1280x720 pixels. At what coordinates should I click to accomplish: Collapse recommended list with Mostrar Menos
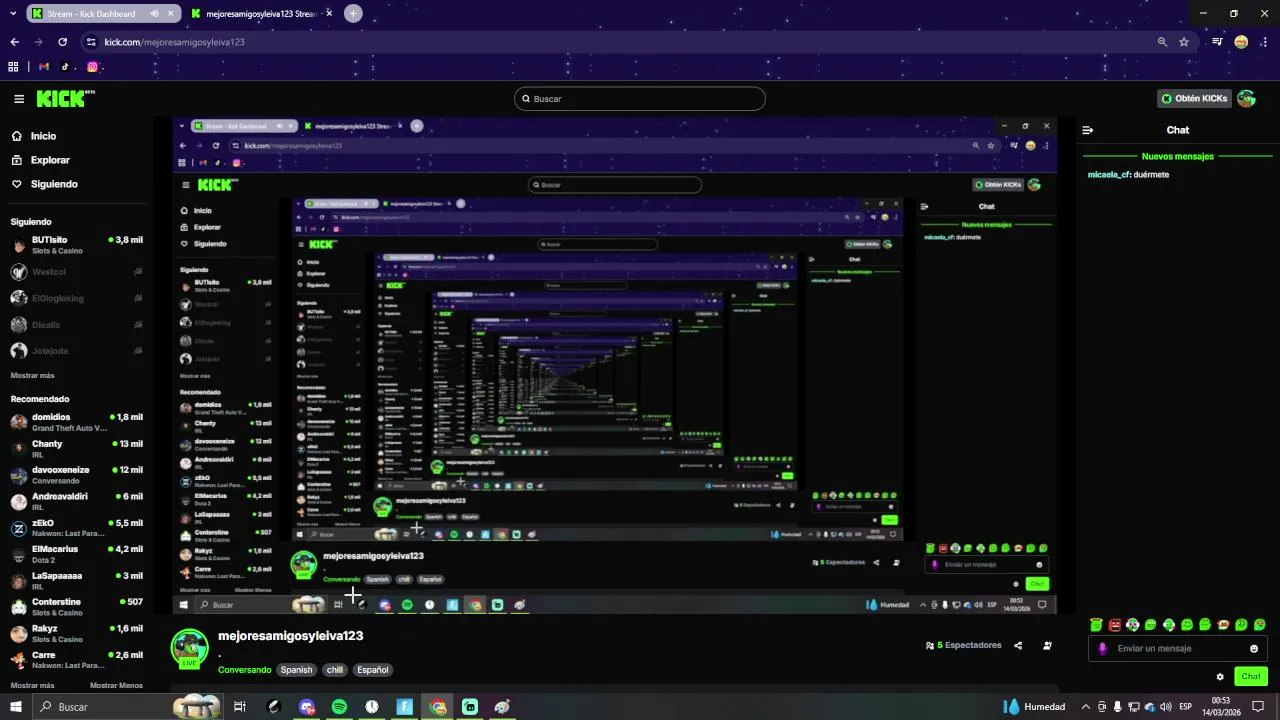pyautogui.click(x=116, y=685)
